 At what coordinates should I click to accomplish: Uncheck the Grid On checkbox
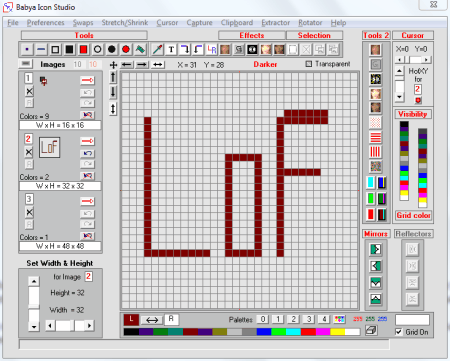coord(398,332)
